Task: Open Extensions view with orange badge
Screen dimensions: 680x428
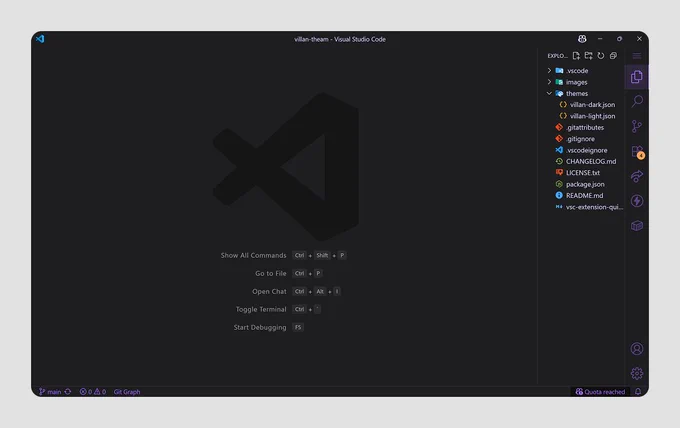Action: tap(638, 152)
